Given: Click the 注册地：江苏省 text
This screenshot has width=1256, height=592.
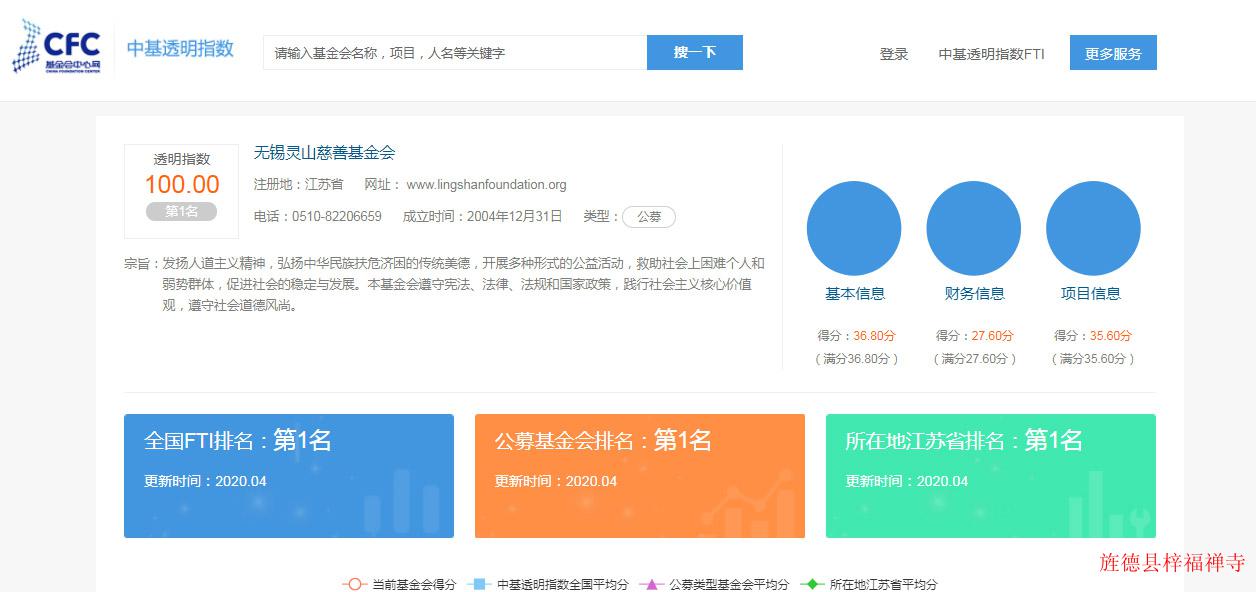Looking at the screenshot, I should pyautogui.click(x=299, y=185).
